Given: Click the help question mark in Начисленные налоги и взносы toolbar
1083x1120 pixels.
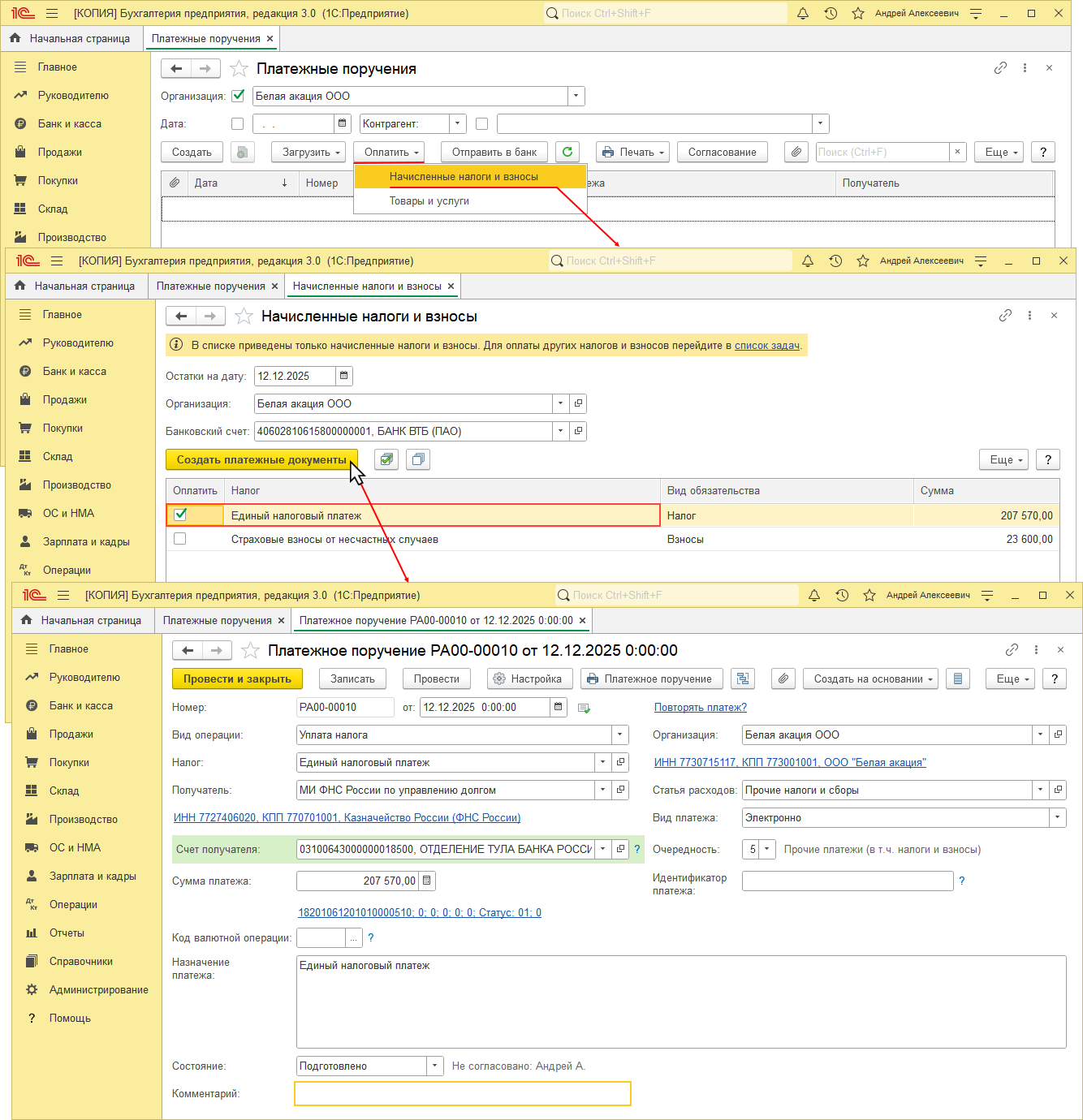Looking at the screenshot, I should [x=1048, y=459].
